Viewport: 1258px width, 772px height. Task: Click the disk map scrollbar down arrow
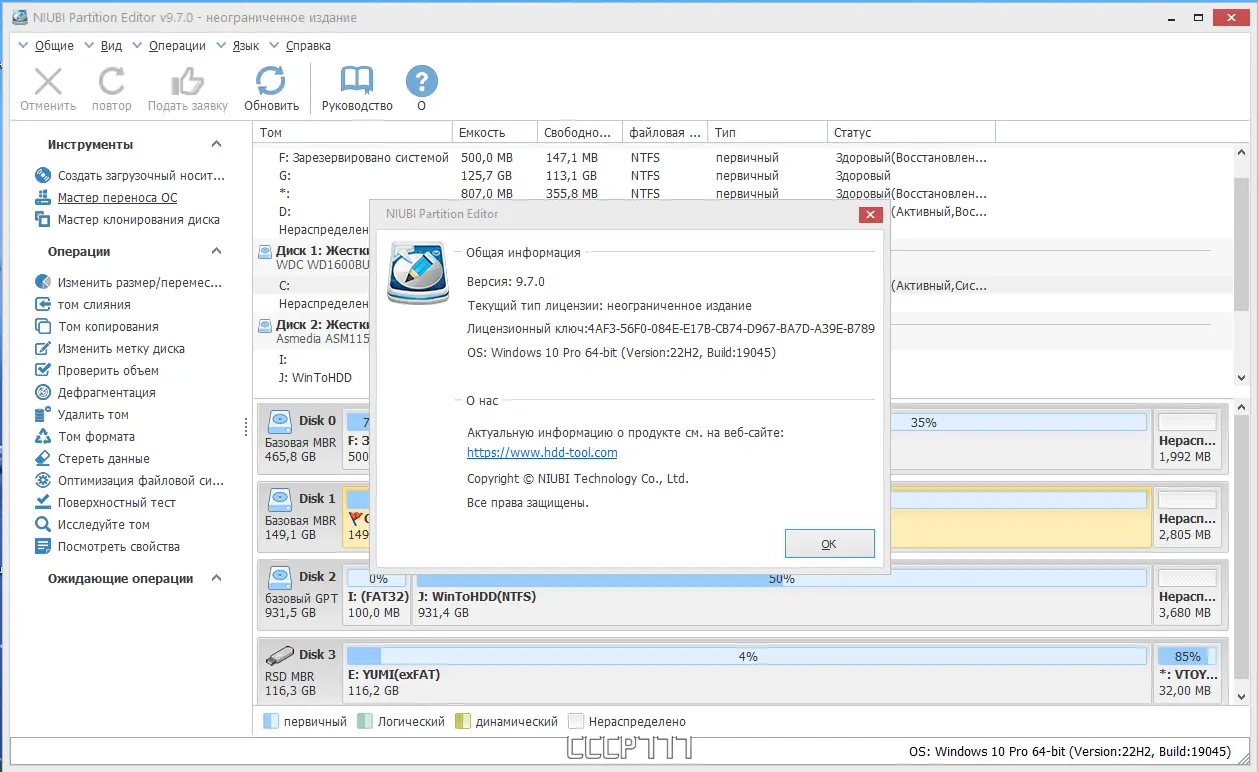coord(1241,697)
